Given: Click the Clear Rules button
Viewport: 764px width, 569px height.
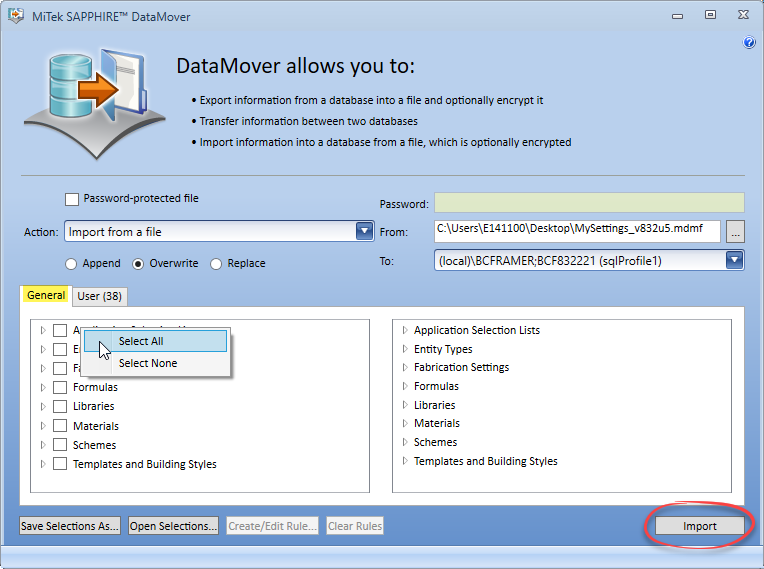Looking at the screenshot, I should [x=355, y=526].
